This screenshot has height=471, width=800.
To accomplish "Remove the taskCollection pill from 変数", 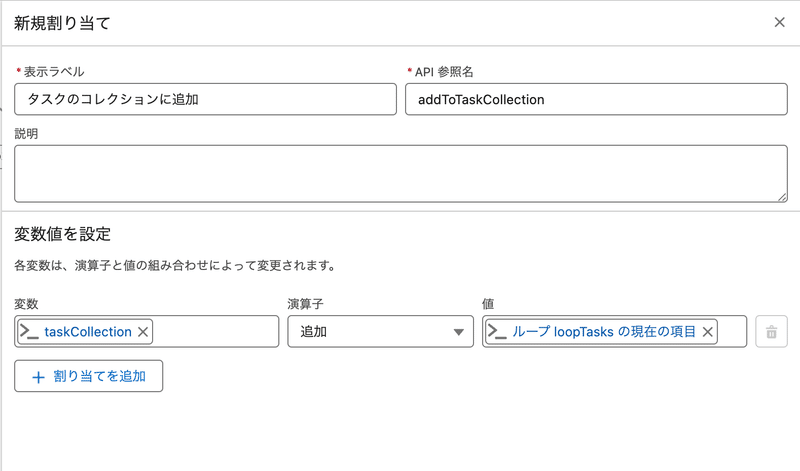I will tap(143, 332).
